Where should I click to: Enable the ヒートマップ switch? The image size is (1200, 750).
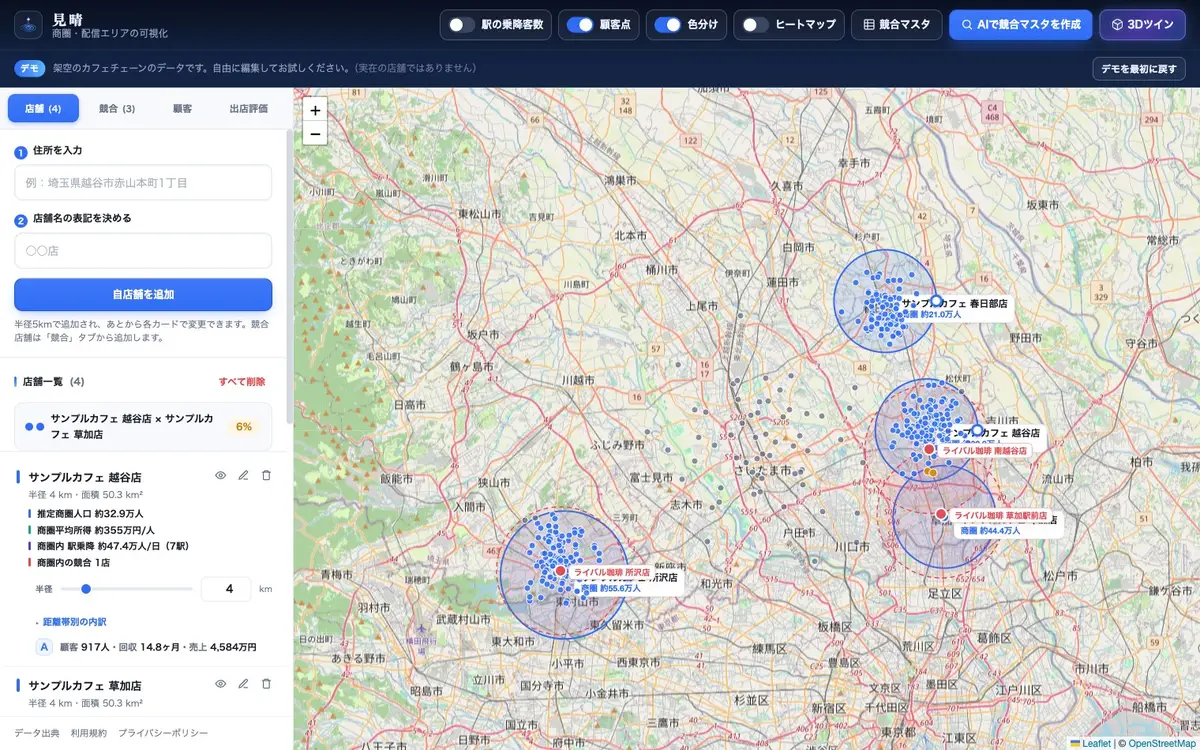(x=755, y=25)
